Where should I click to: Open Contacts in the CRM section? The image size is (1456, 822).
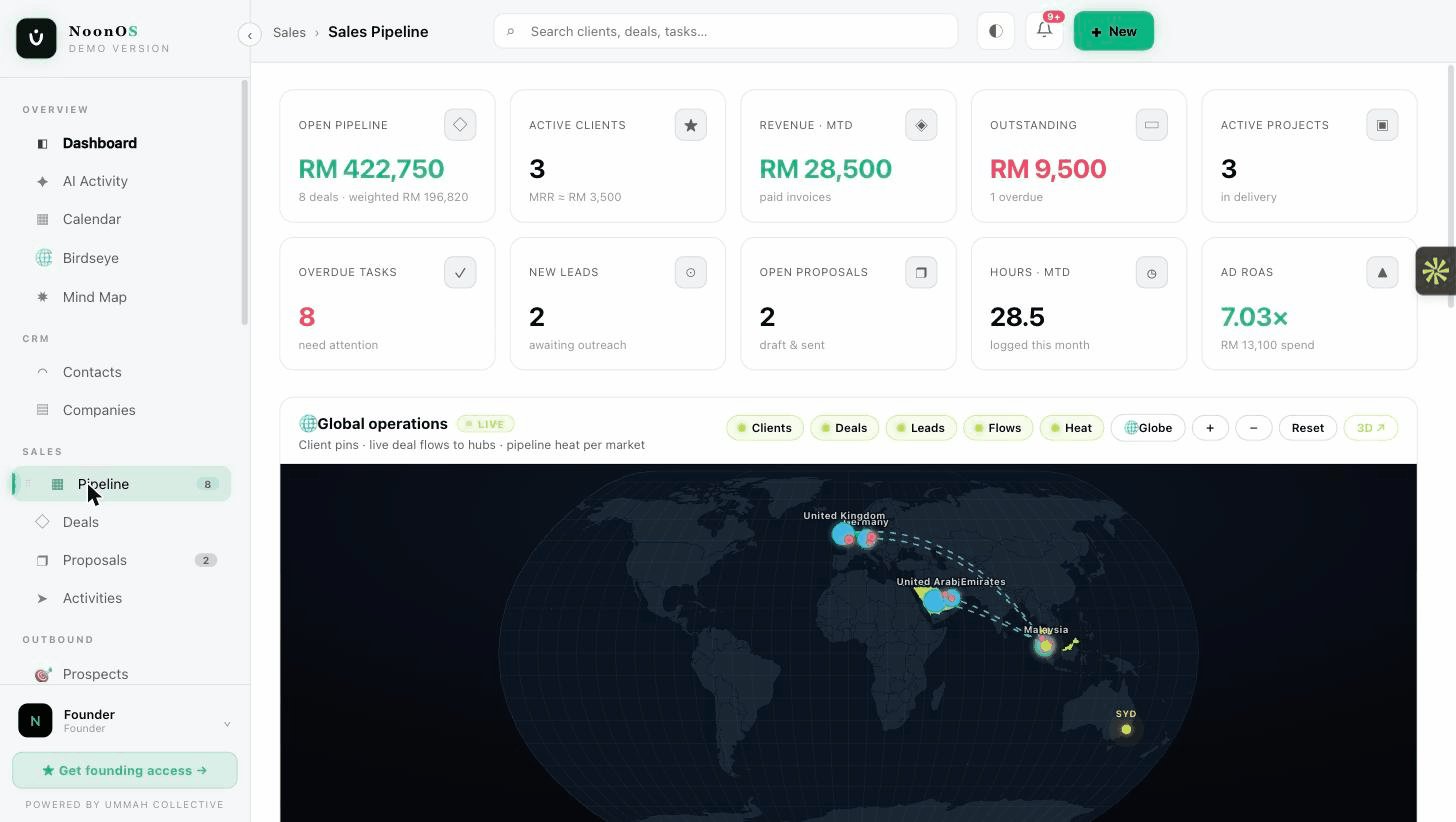point(124,372)
